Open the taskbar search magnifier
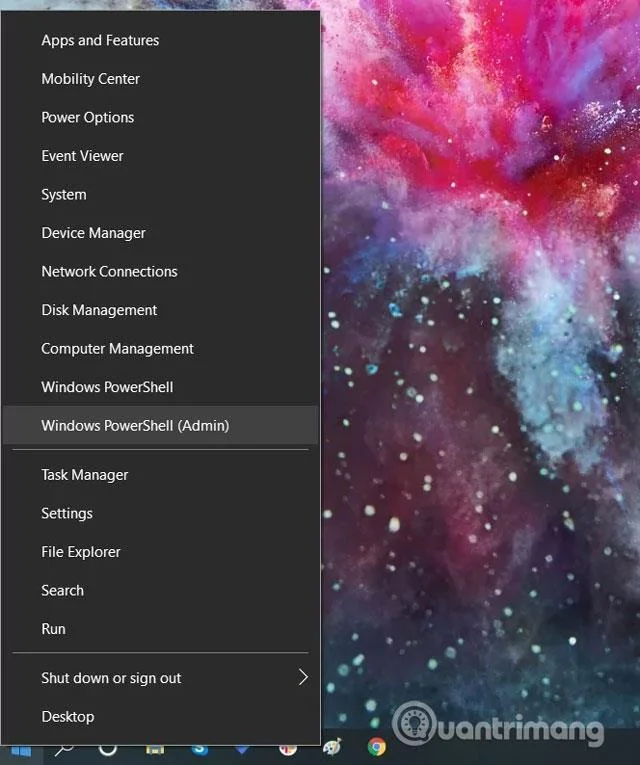The height and width of the screenshot is (765, 640). click(x=64, y=750)
